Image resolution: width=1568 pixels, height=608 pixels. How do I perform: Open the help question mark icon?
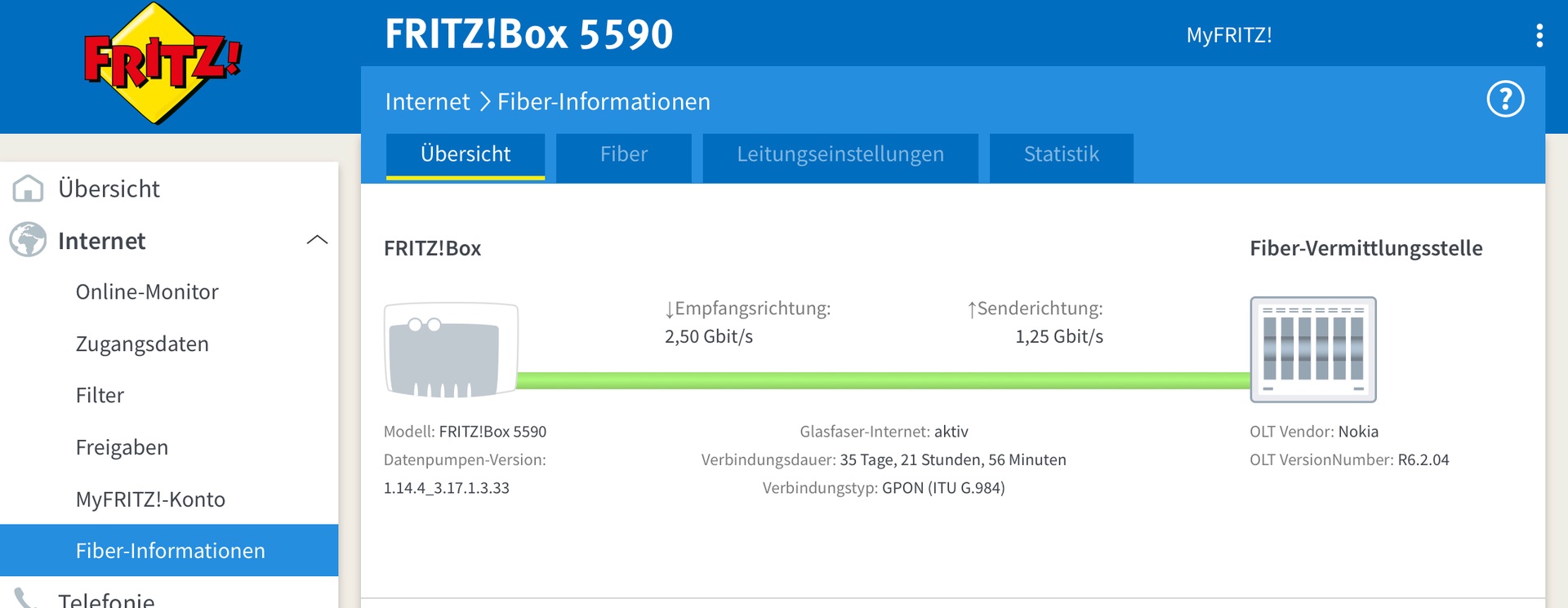coord(1505,100)
